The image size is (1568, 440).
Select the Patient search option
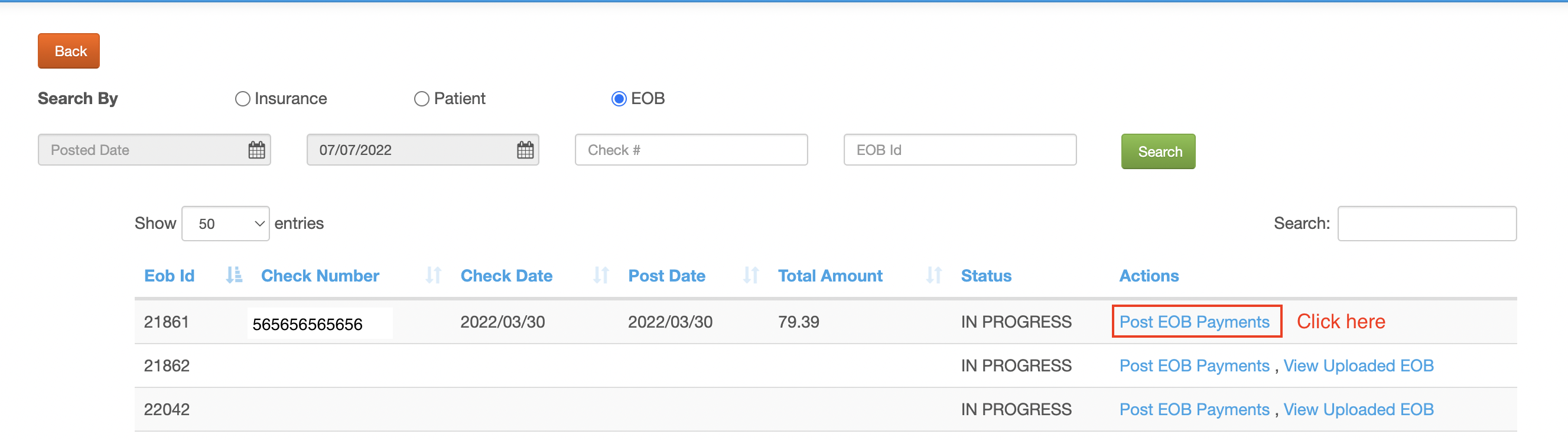(421, 99)
